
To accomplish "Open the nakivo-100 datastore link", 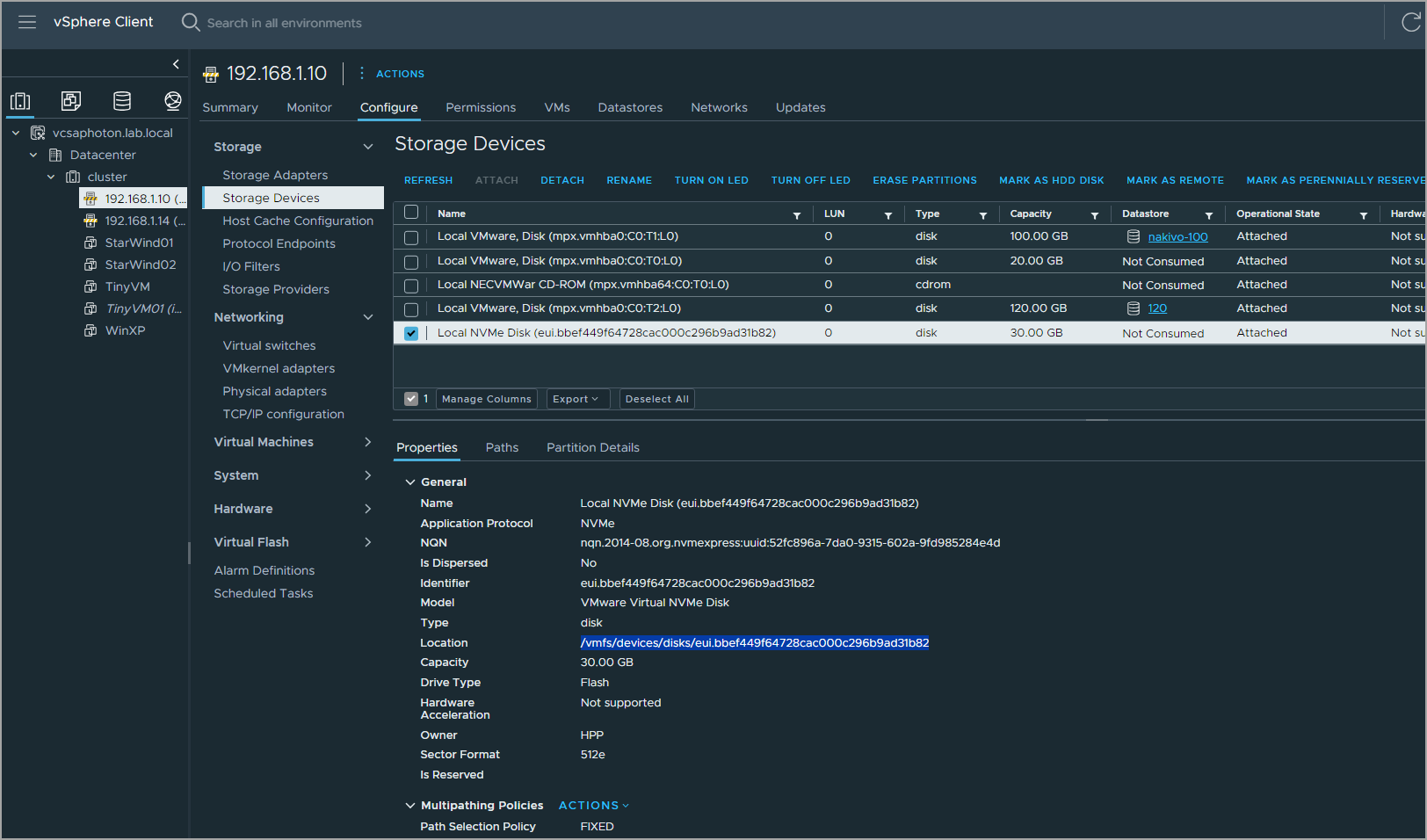I will pos(1177,236).
